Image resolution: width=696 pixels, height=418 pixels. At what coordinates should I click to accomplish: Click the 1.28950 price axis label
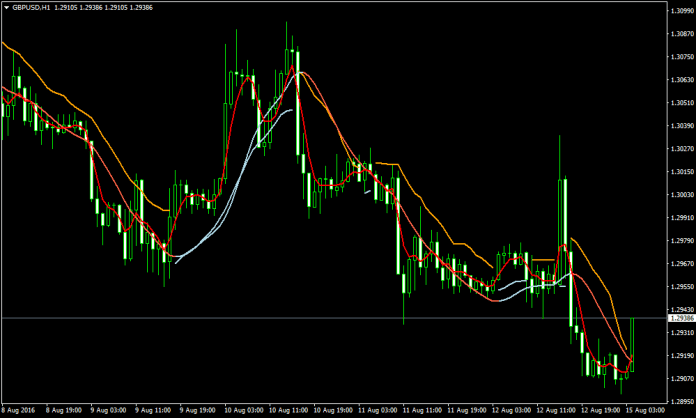(x=680, y=401)
